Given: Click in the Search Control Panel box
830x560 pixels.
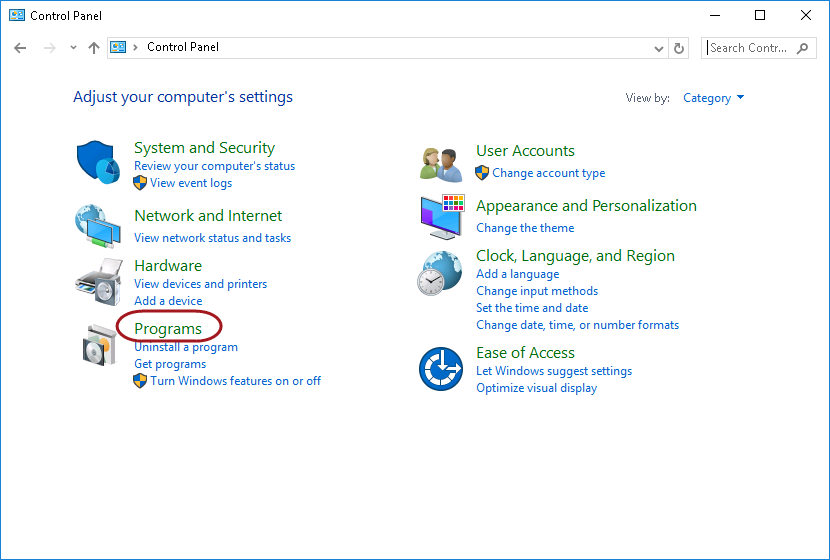Looking at the screenshot, I should [750, 47].
